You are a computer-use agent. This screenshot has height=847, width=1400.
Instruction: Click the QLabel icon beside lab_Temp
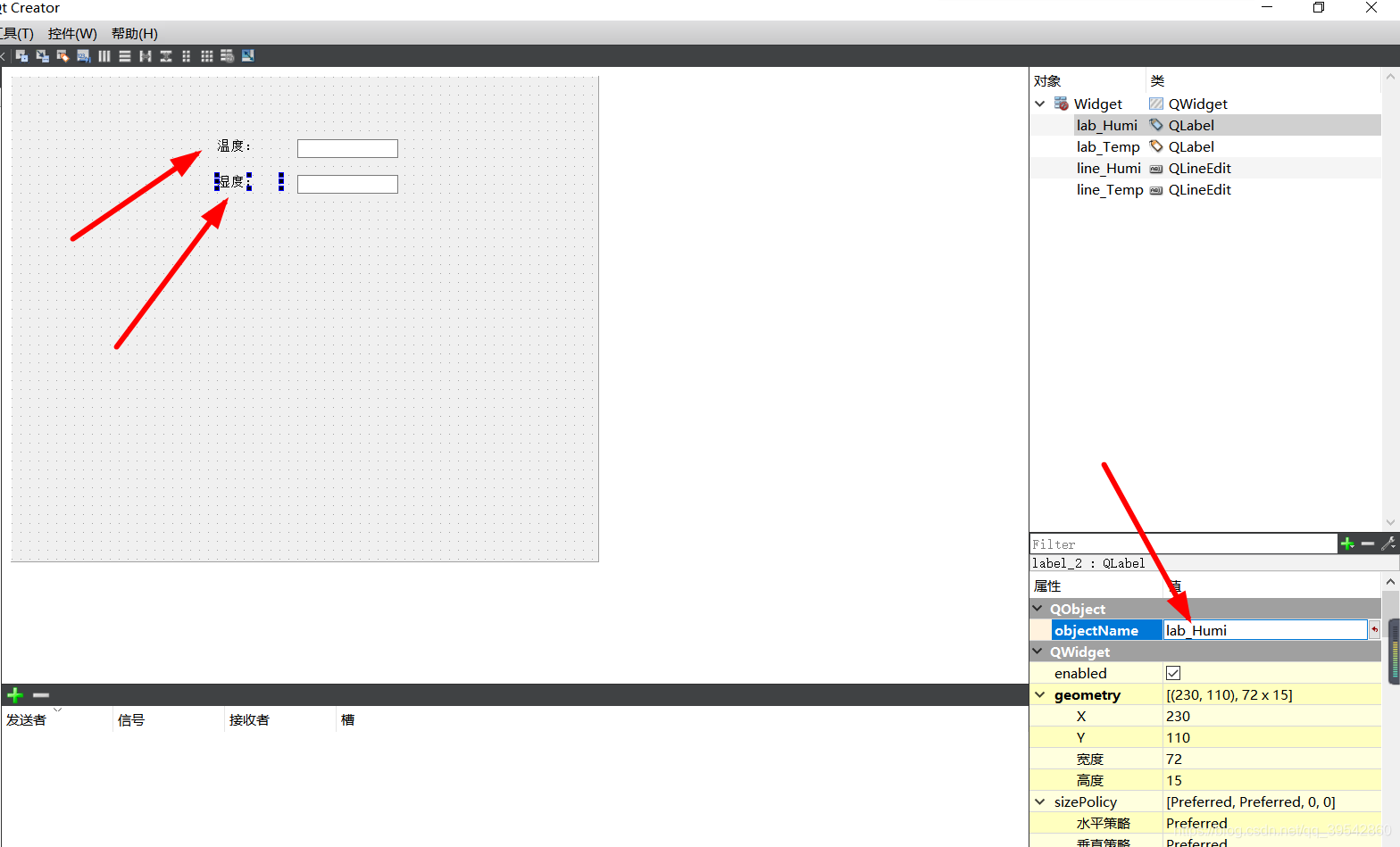1156,146
